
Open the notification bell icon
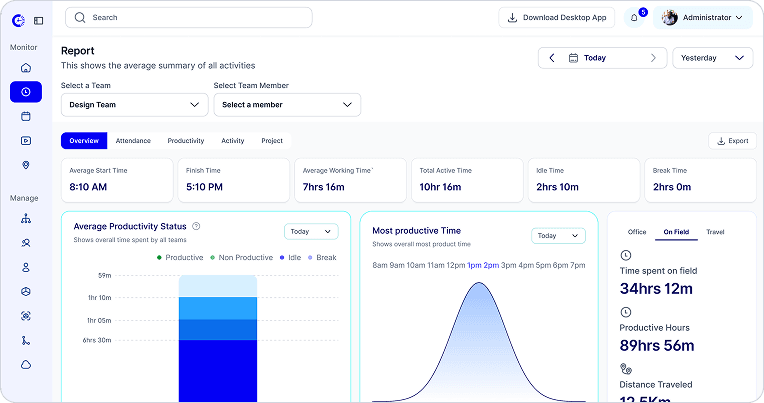[634, 18]
